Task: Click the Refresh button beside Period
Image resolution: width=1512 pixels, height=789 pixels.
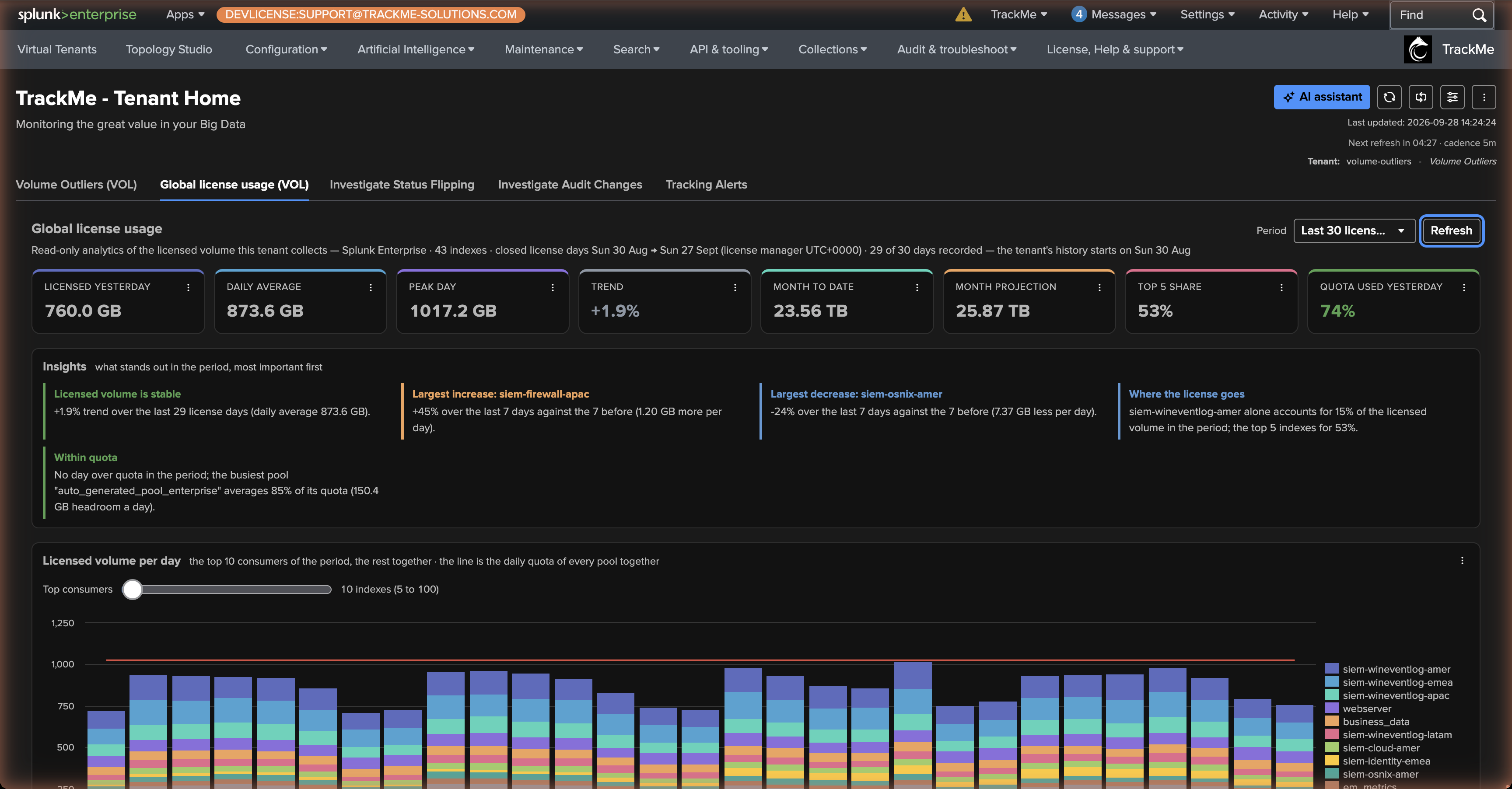Action: 1451,230
